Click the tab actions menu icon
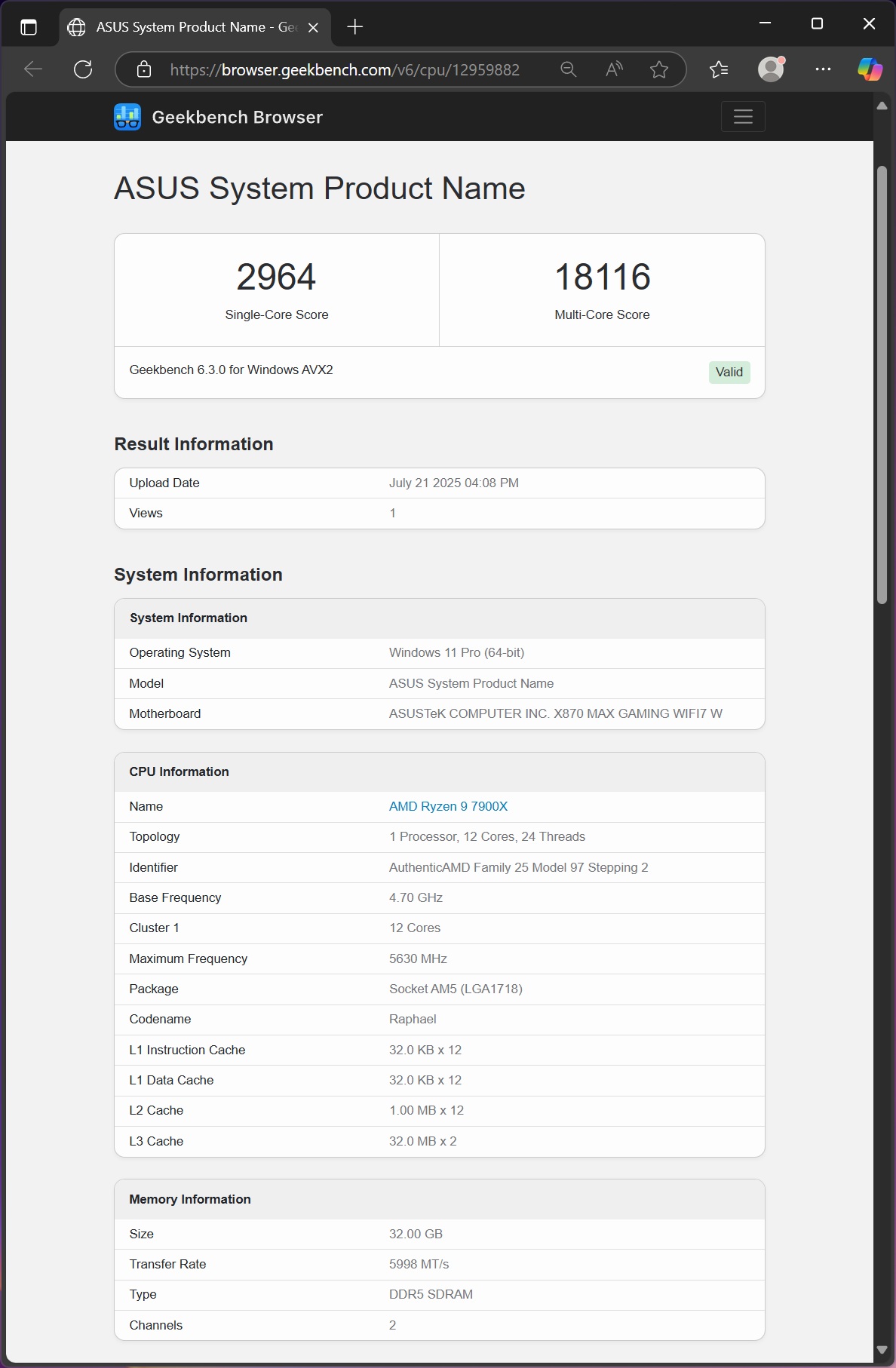896x1368 pixels. [29, 27]
